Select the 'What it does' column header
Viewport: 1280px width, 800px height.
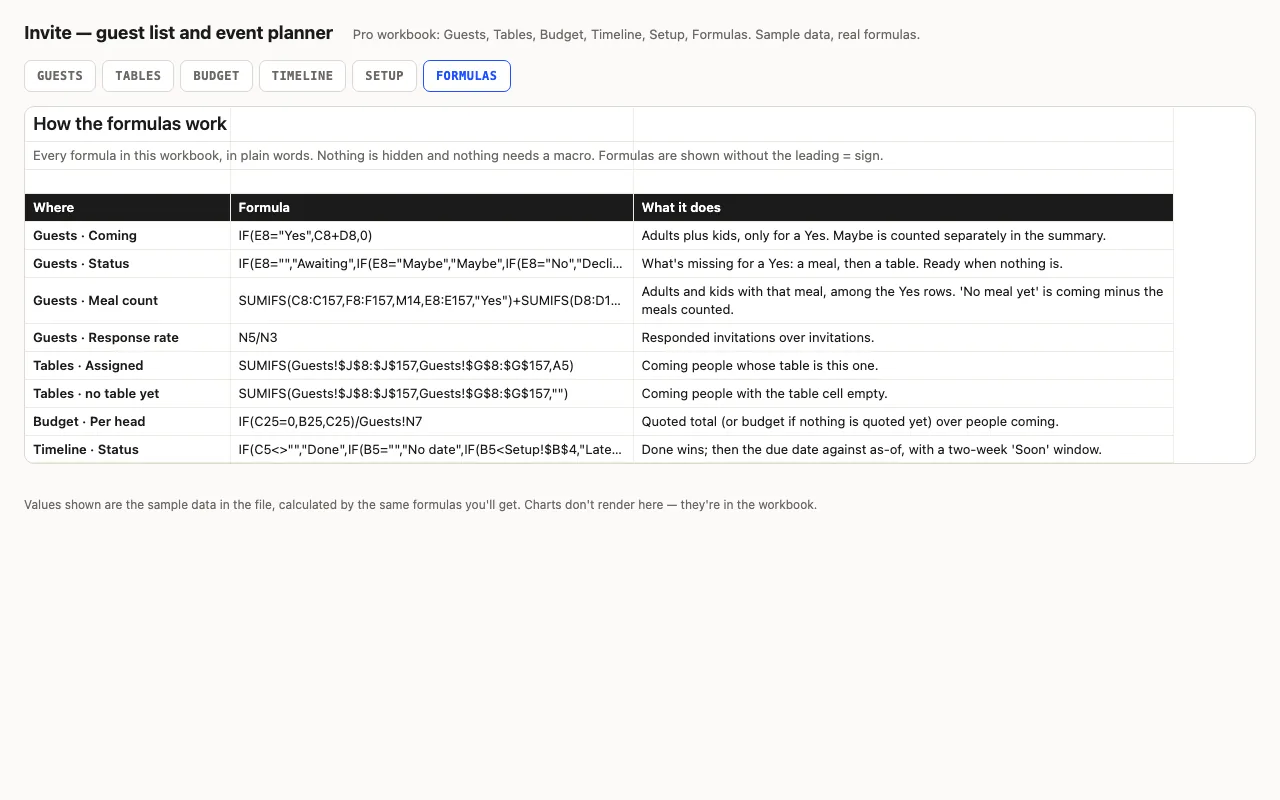pyautogui.click(x=903, y=207)
